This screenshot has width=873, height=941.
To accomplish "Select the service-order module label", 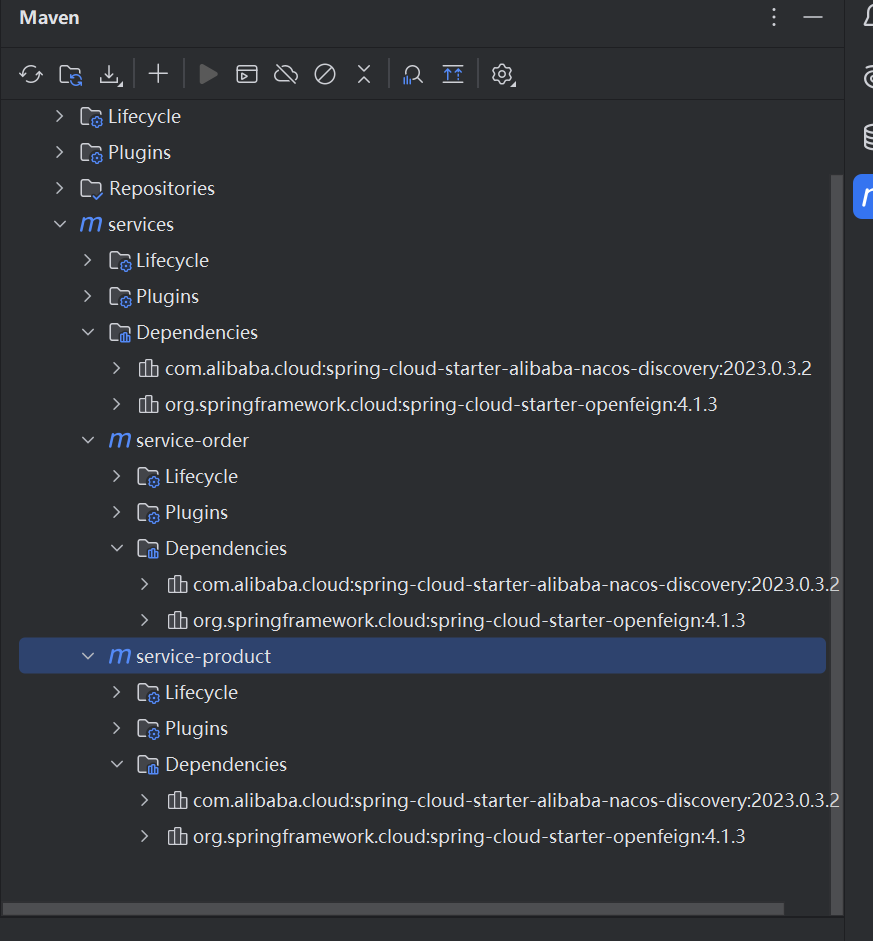I will (192, 440).
